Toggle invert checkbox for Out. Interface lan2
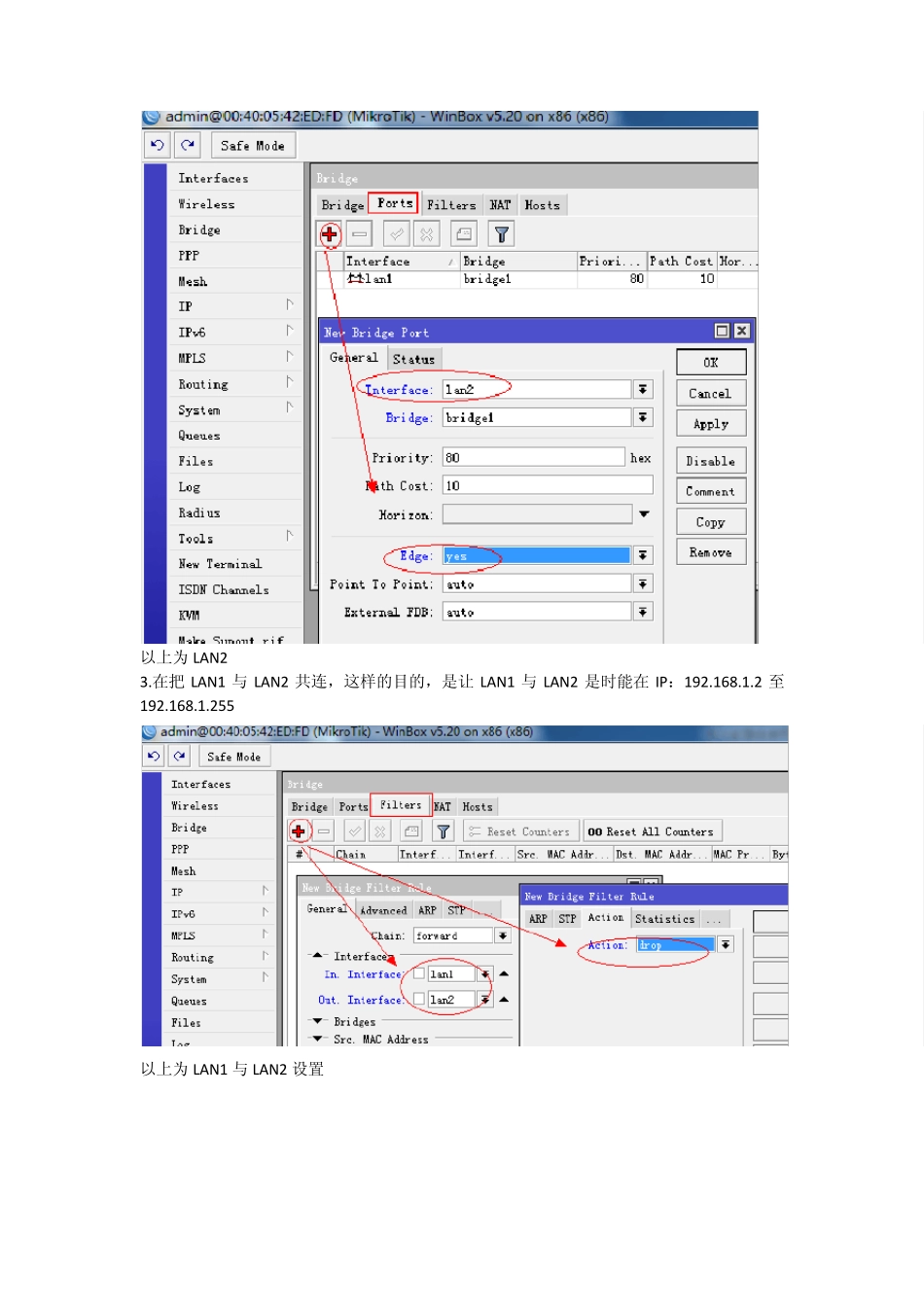 419,999
